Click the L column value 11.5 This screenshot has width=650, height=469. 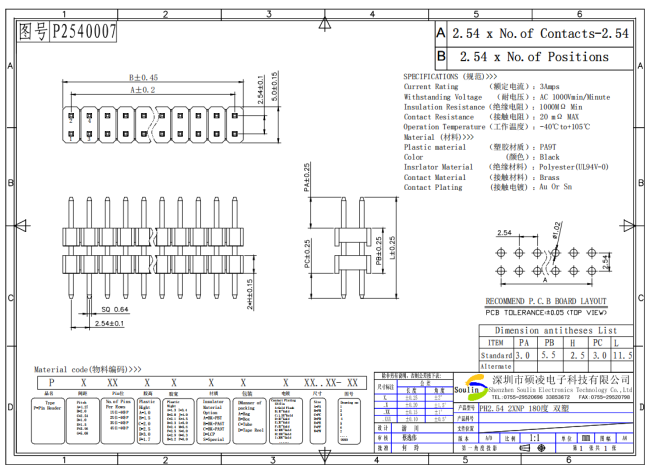point(621,355)
